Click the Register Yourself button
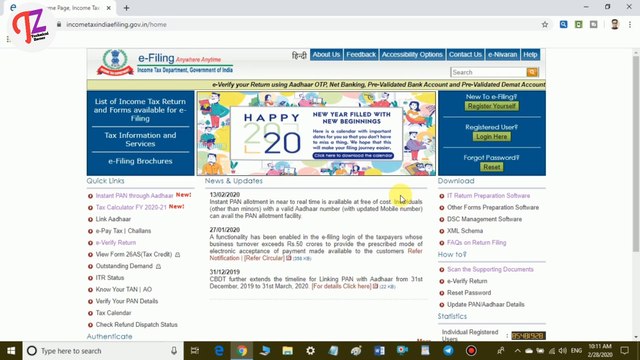The height and width of the screenshot is (360, 640). [491, 106]
